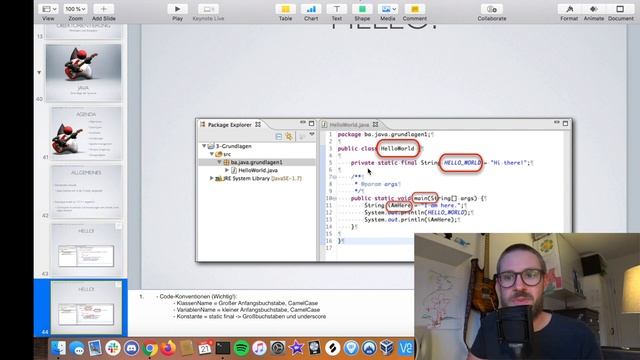Insert a Shape from the toolbar
Screen dimensions: 640x360
click(362, 9)
